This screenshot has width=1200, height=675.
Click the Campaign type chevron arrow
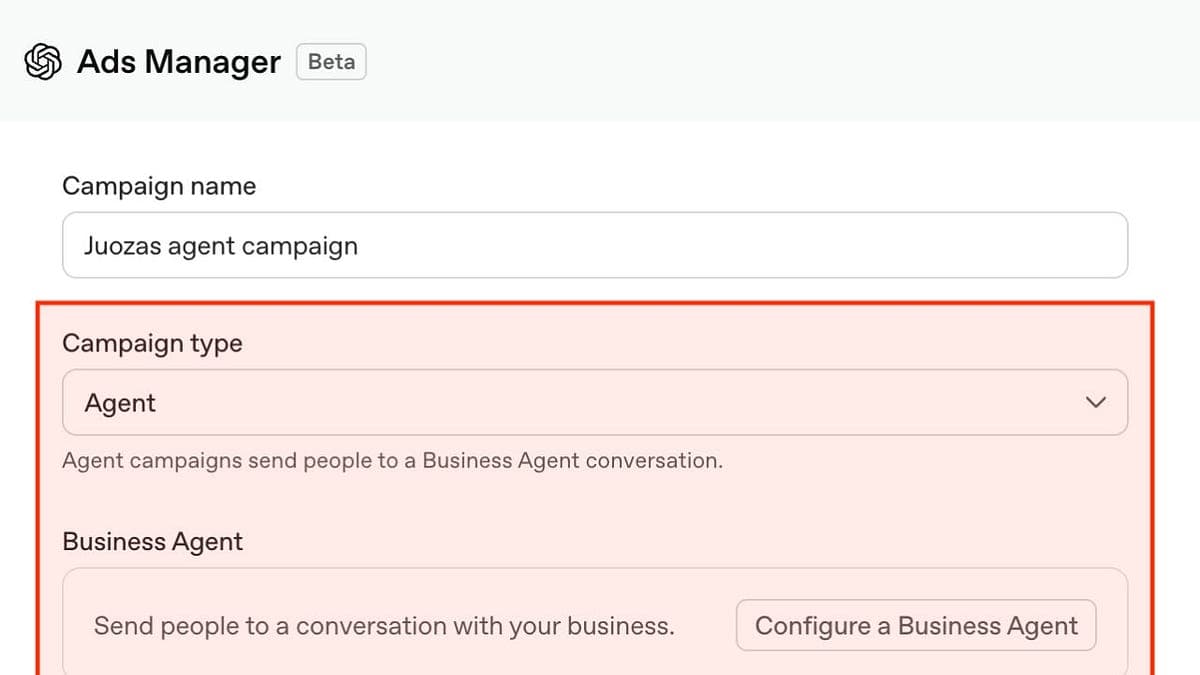pos(1096,403)
